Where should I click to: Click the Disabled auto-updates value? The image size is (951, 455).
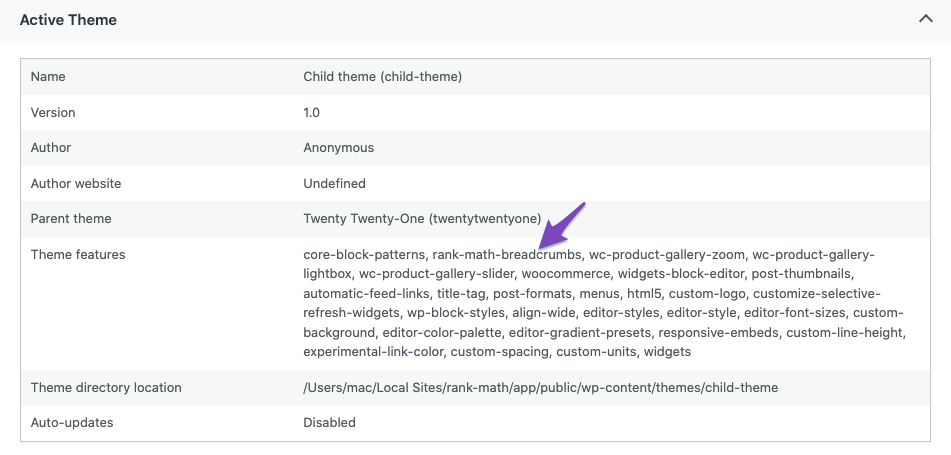(x=329, y=422)
